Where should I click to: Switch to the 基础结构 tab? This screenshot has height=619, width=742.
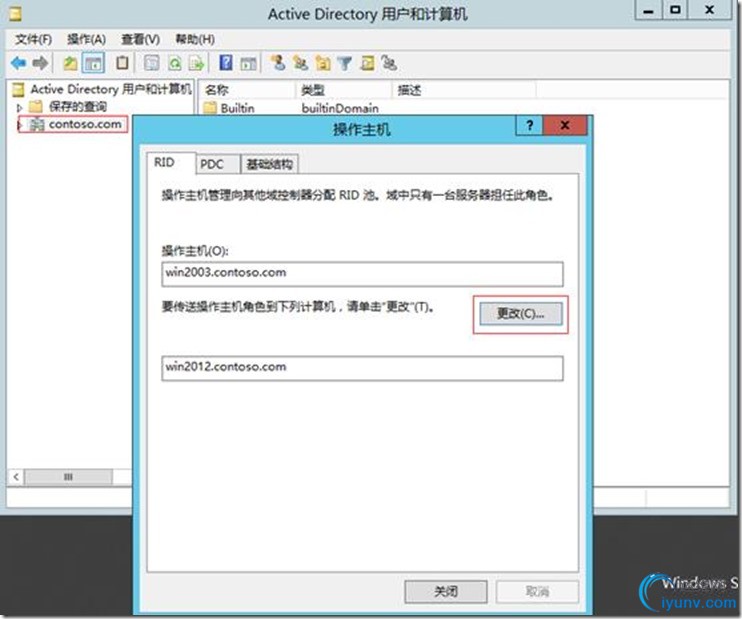pos(269,164)
